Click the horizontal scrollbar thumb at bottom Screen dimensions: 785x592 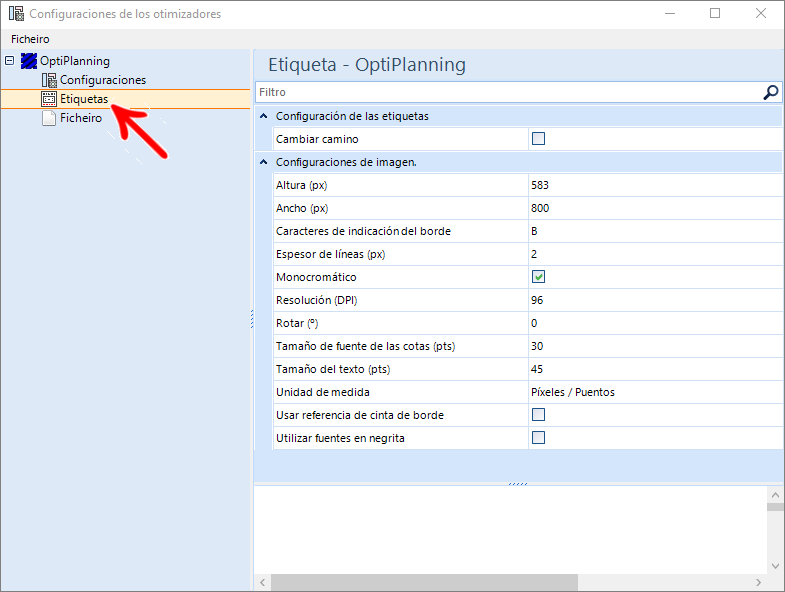click(x=425, y=582)
